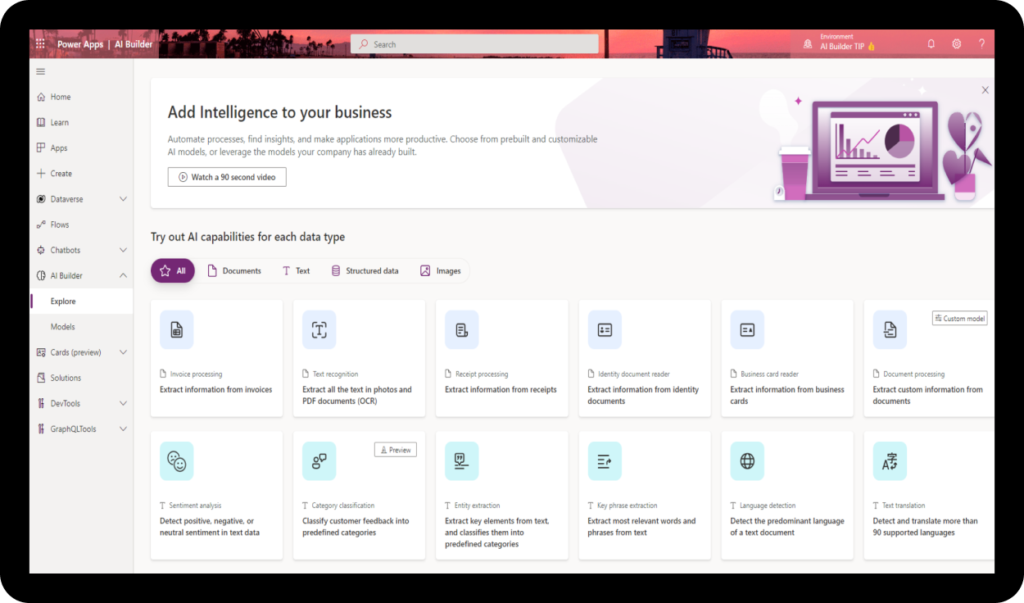Click the notifications bell icon

click(931, 44)
